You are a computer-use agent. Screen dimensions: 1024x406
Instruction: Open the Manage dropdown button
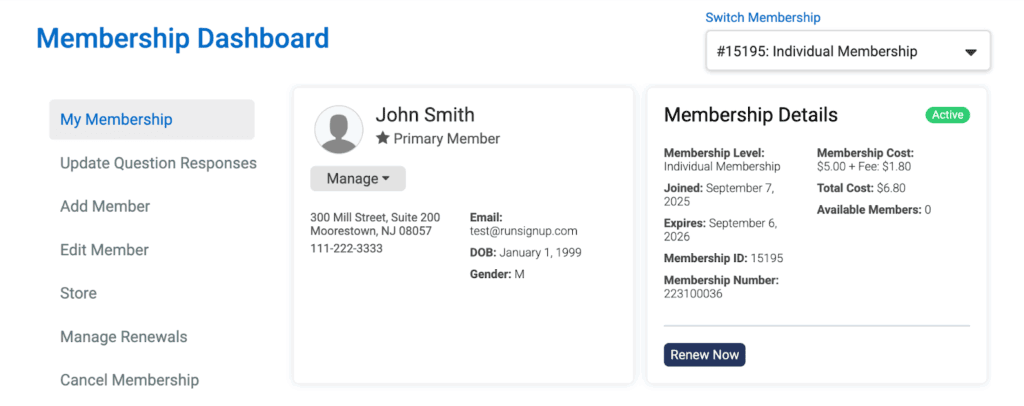click(358, 178)
